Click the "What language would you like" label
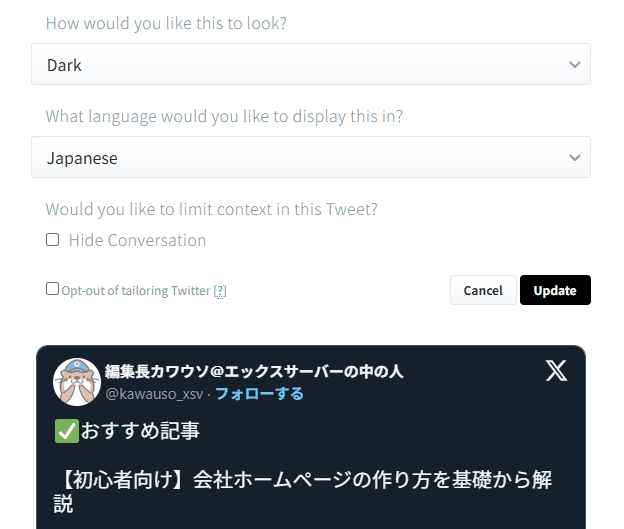 [x=224, y=116]
